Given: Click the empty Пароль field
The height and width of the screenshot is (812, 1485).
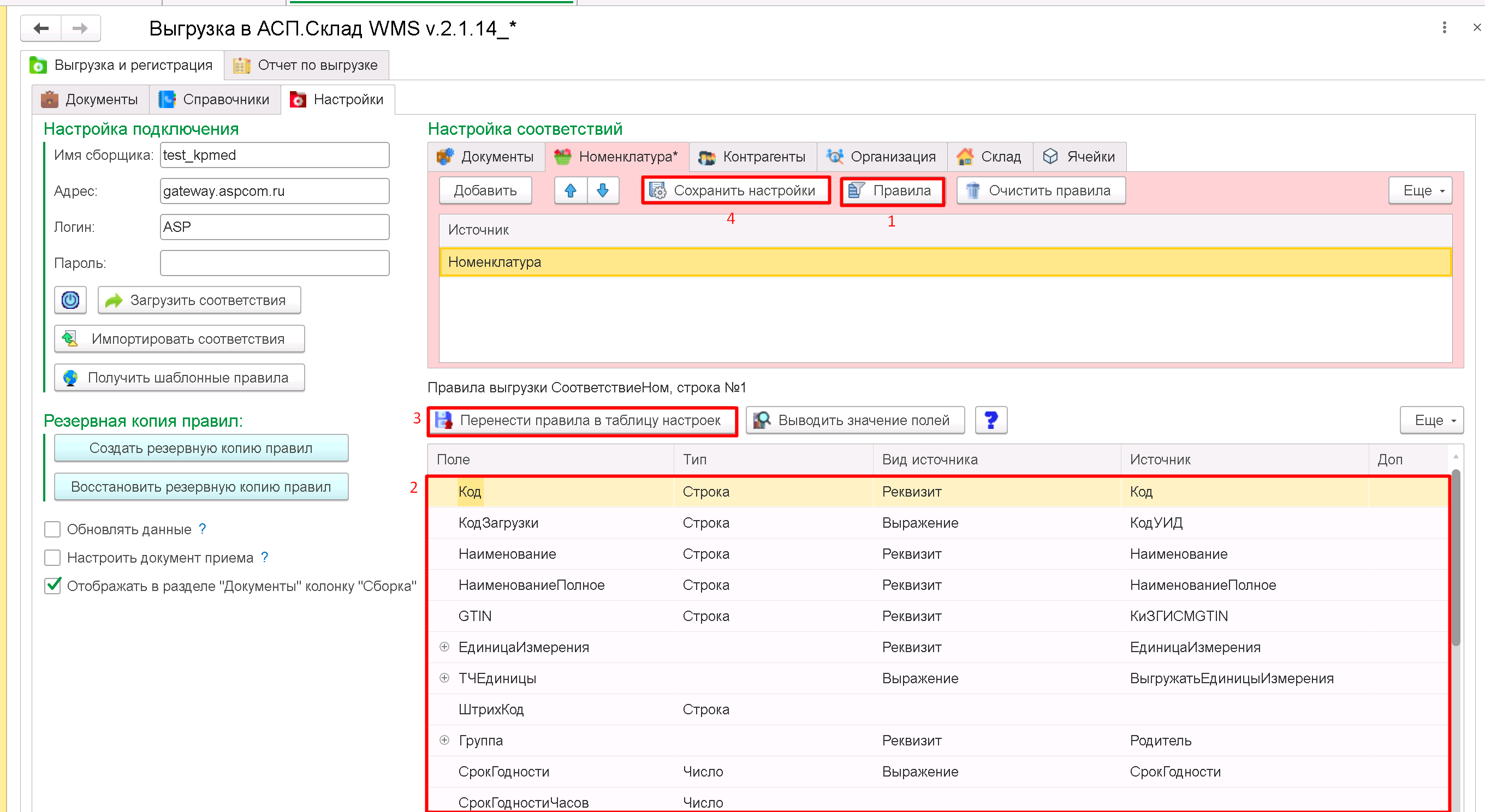Looking at the screenshot, I should click(275, 263).
